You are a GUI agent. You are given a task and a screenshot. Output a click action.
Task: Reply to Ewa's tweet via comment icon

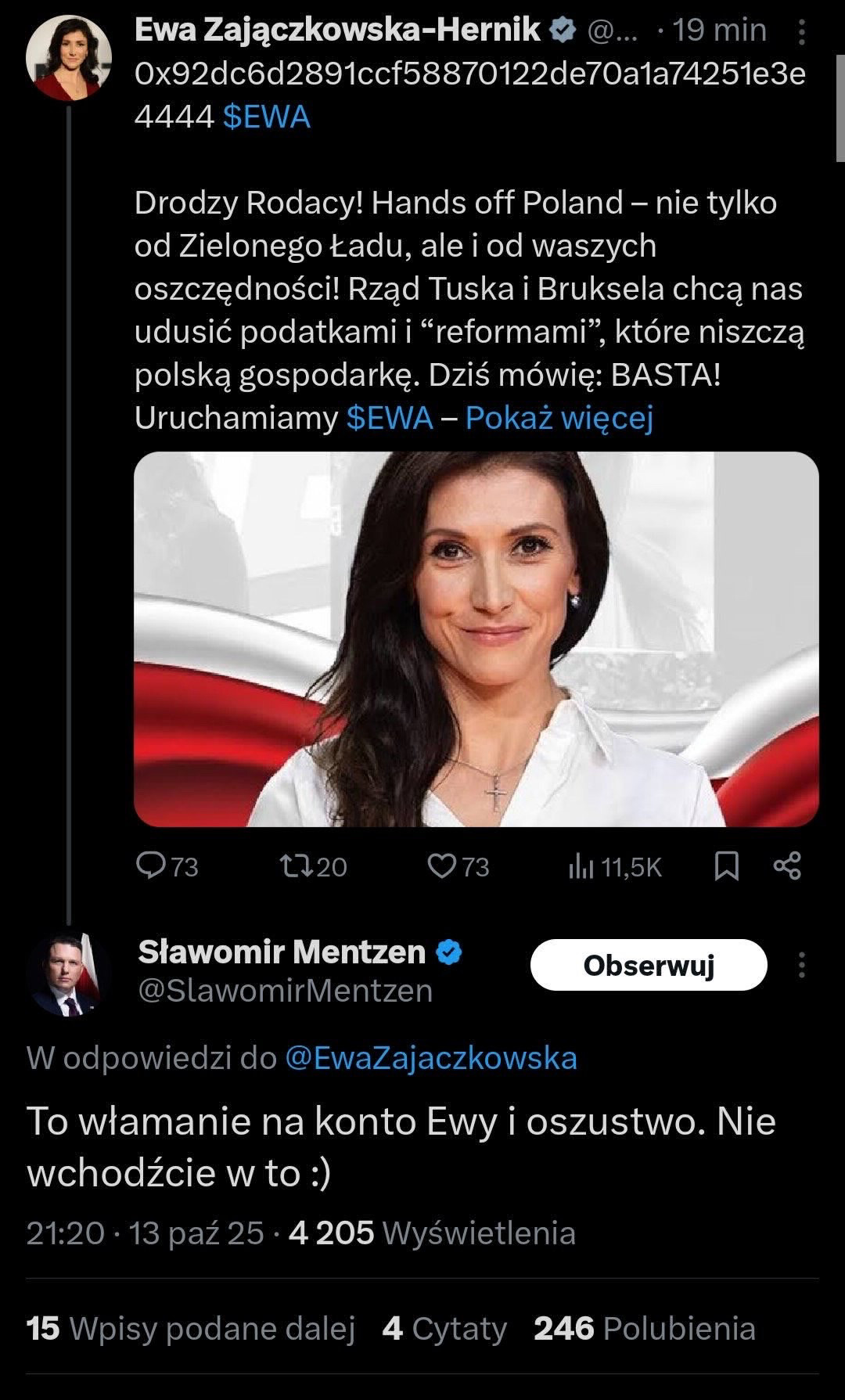(x=149, y=866)
